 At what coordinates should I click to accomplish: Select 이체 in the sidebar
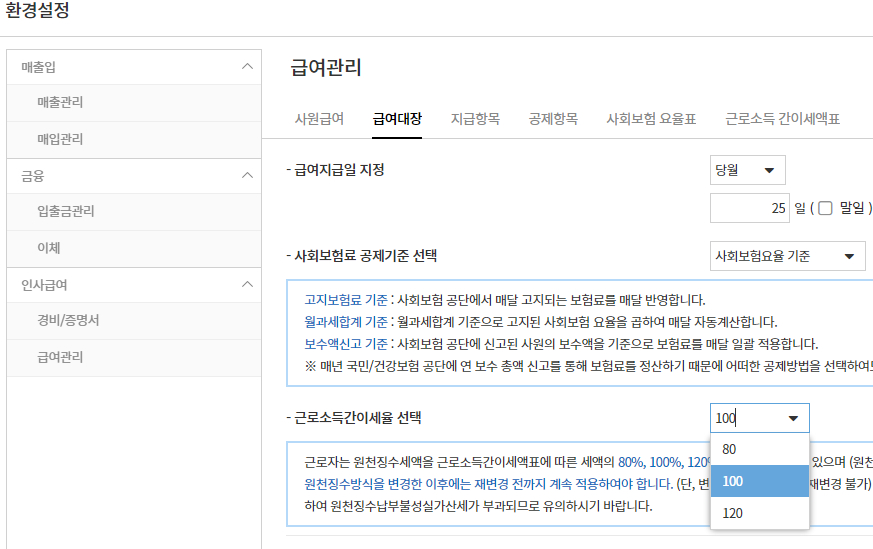[49, 248]
